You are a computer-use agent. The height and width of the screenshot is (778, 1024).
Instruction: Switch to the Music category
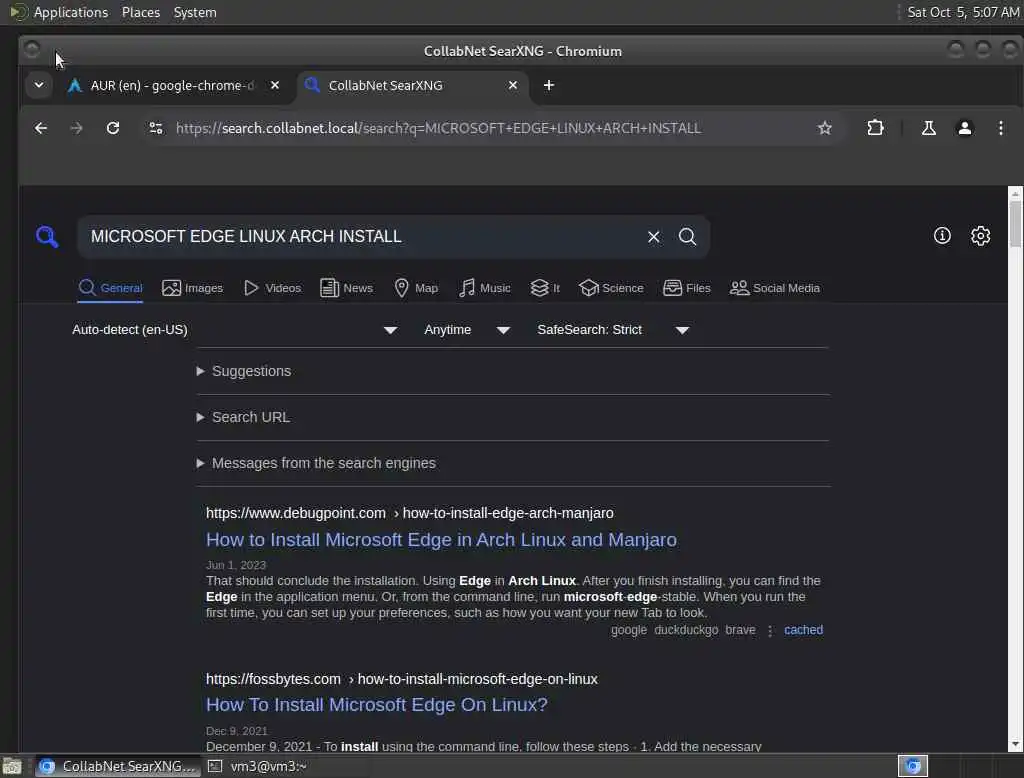coord(485,288)
